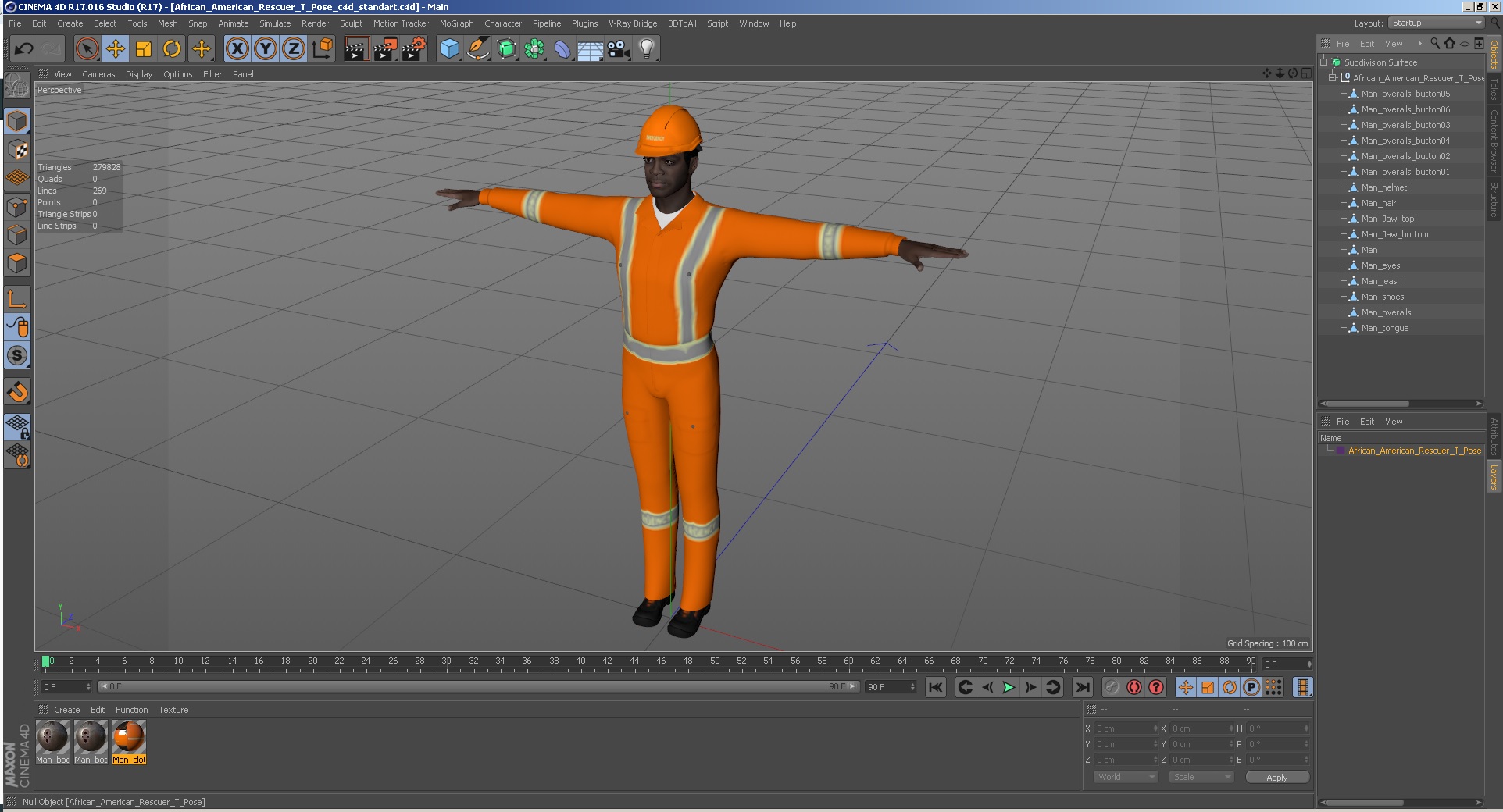Collapse the Subdivision Surface tree node
Viewport: 1503px width, 812px height.
pyautogui.click(x=1324, y=62)
